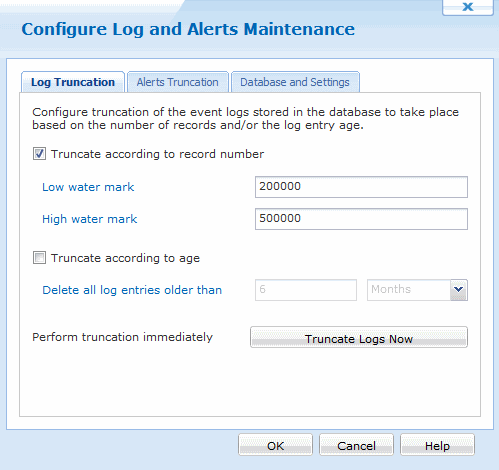Close the Configure Log and Alerts Maintenance dialog
The width and height of the screenshot is (499, 470).
point(468,7)
